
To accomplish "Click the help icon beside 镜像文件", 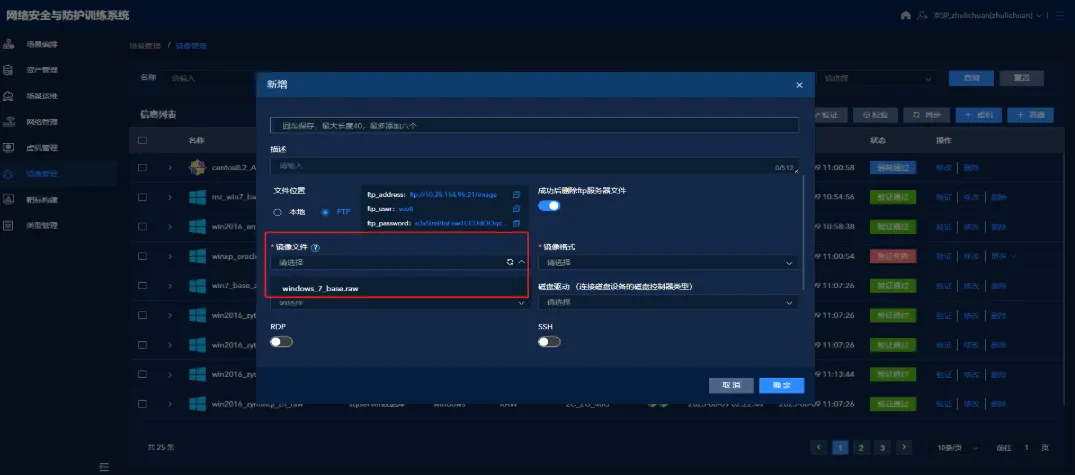I will [315, 247].
